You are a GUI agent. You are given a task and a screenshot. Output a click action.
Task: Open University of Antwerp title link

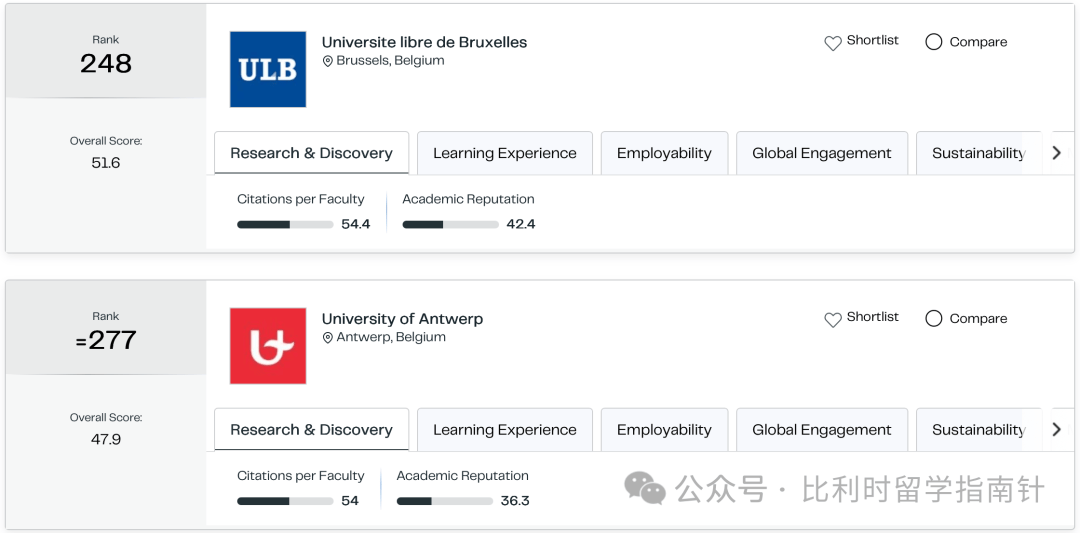(x=402, y=319)
